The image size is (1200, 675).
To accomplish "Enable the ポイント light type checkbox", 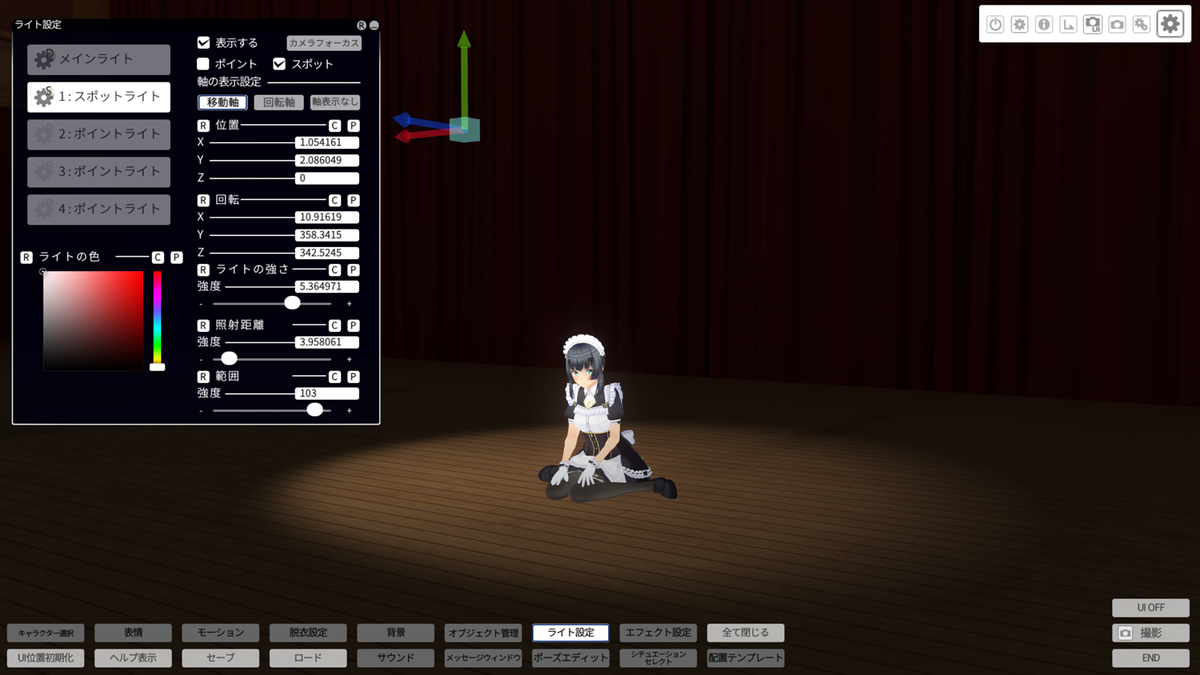I will [204, 64].
